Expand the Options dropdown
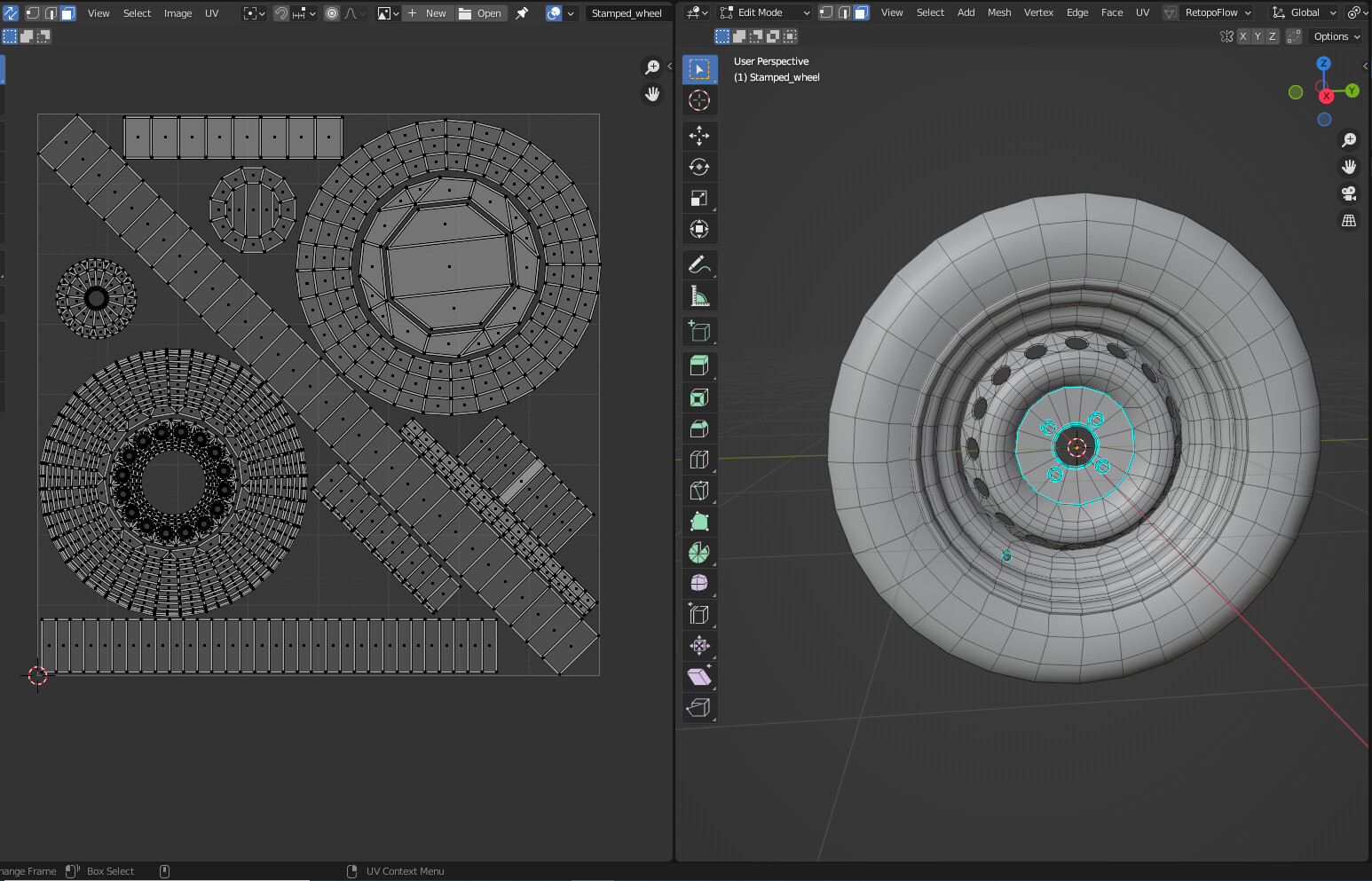1372x881 pixels. point(1335,36)
